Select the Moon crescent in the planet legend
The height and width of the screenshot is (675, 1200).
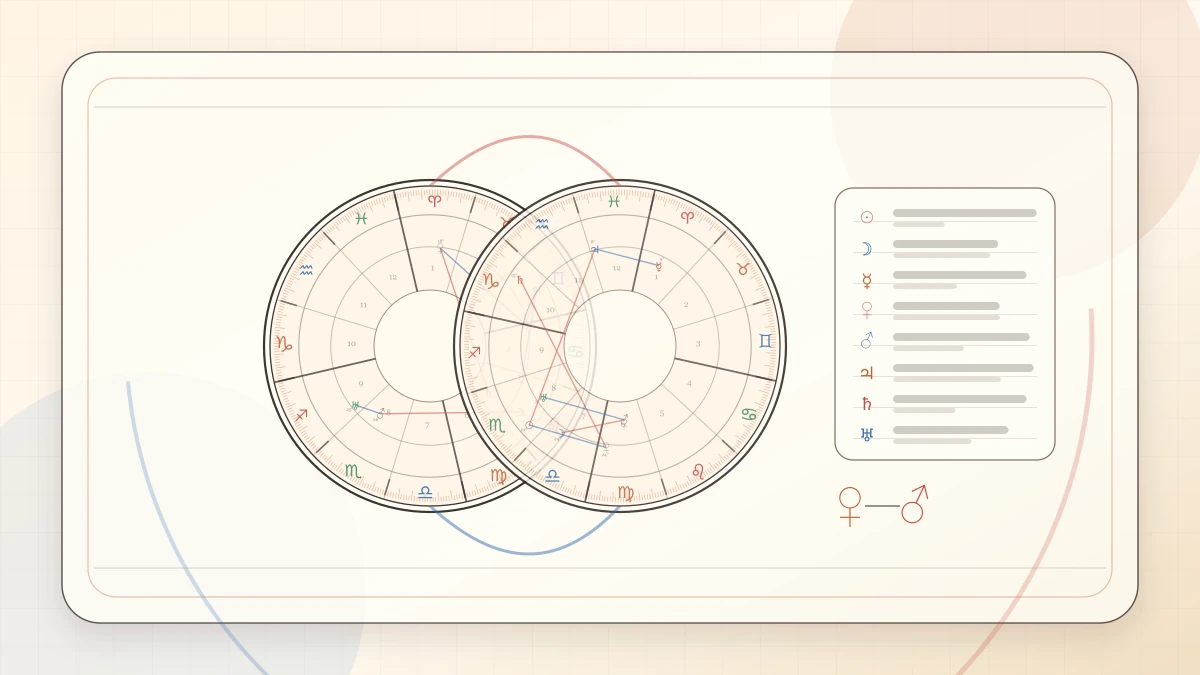pyautogui.click(x=867, y=249)
